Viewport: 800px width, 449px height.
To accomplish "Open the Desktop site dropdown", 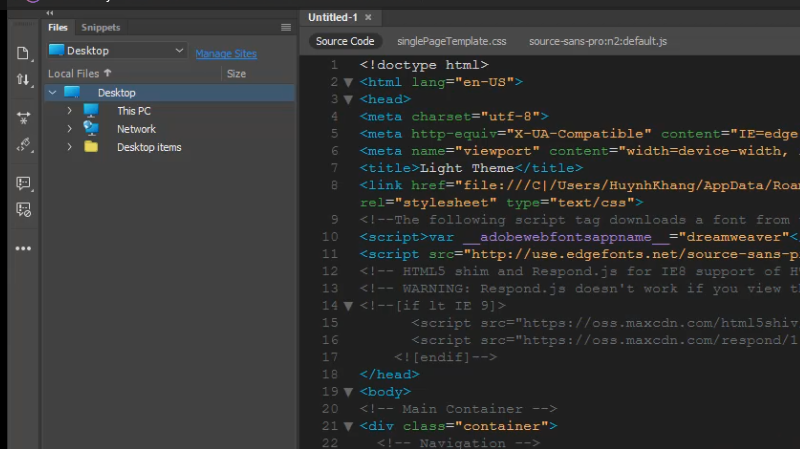I will click(x=117, y=51).
